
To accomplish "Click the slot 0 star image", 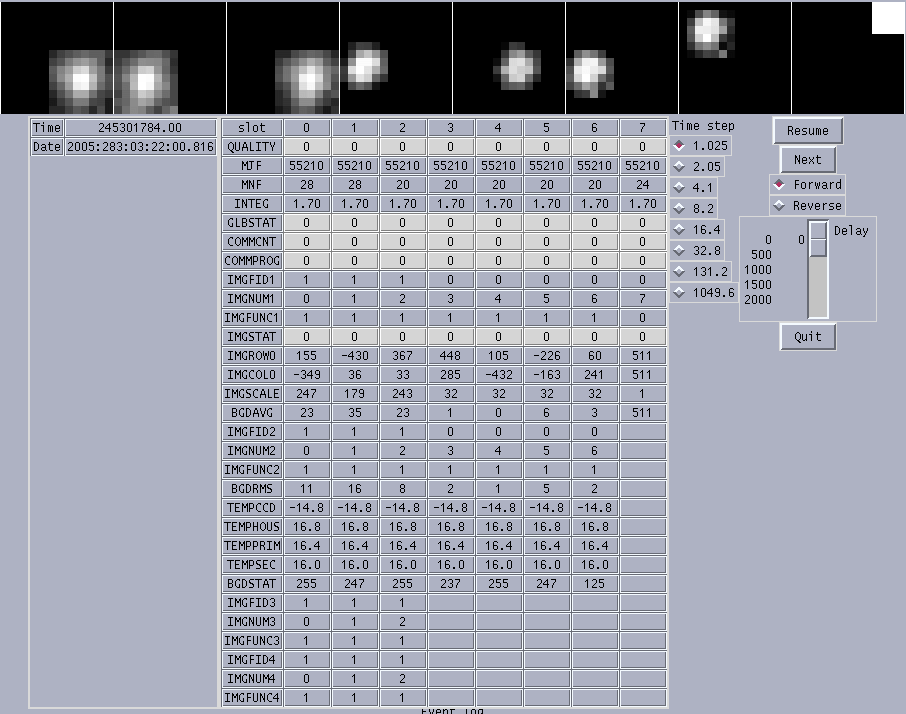I will coord(57,58).
